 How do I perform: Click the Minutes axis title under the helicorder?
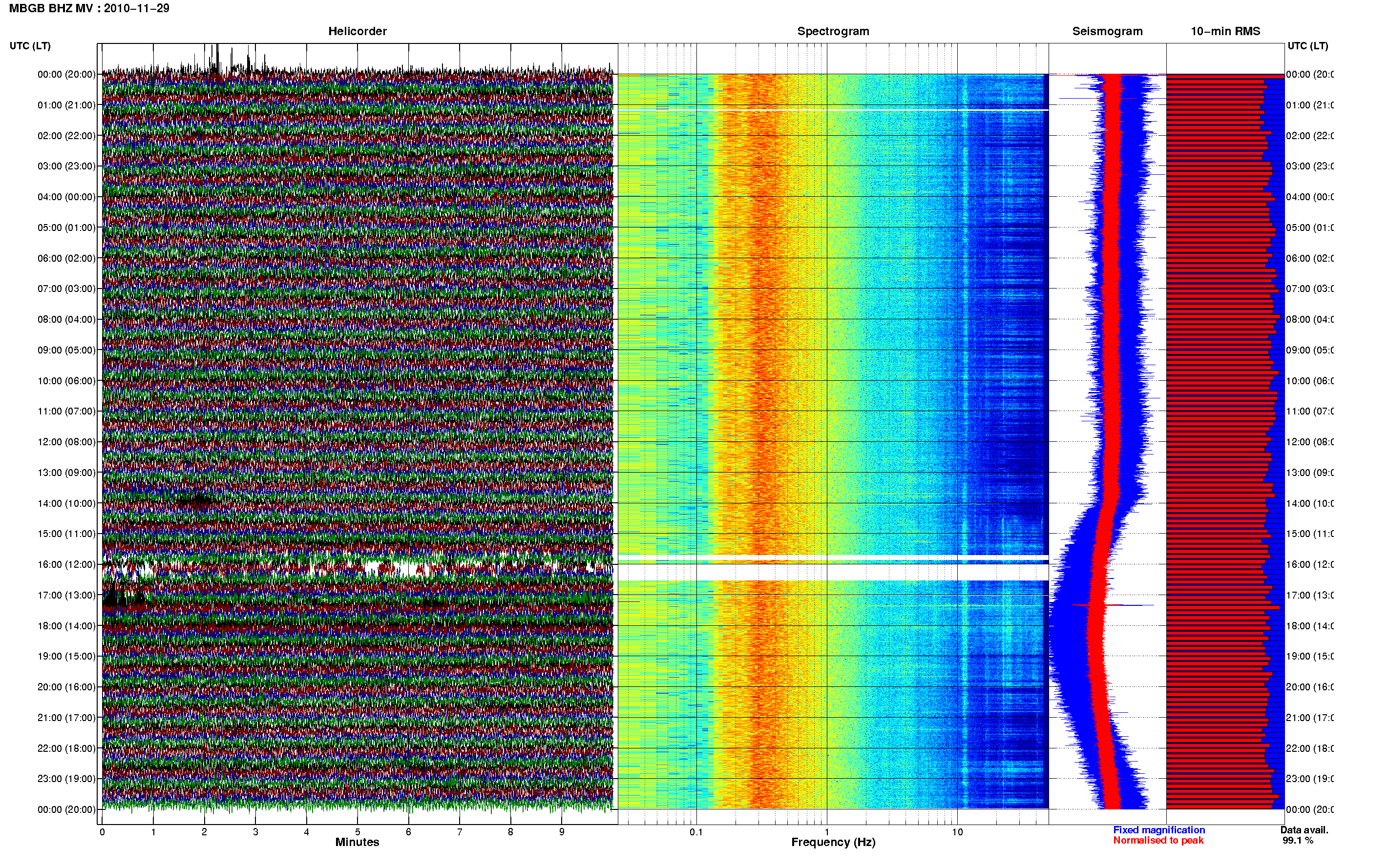(x=357, y=842)
